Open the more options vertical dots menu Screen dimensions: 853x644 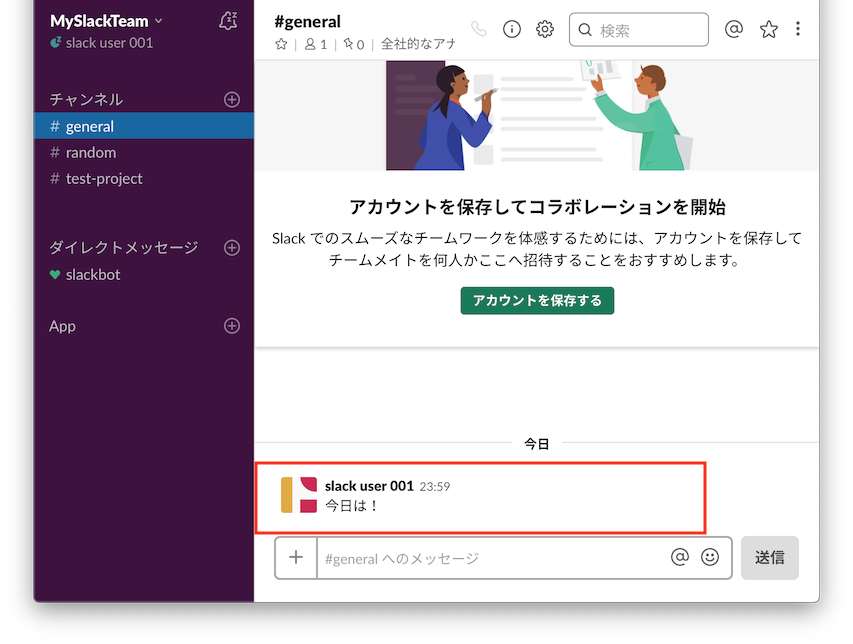click(798, 28)
